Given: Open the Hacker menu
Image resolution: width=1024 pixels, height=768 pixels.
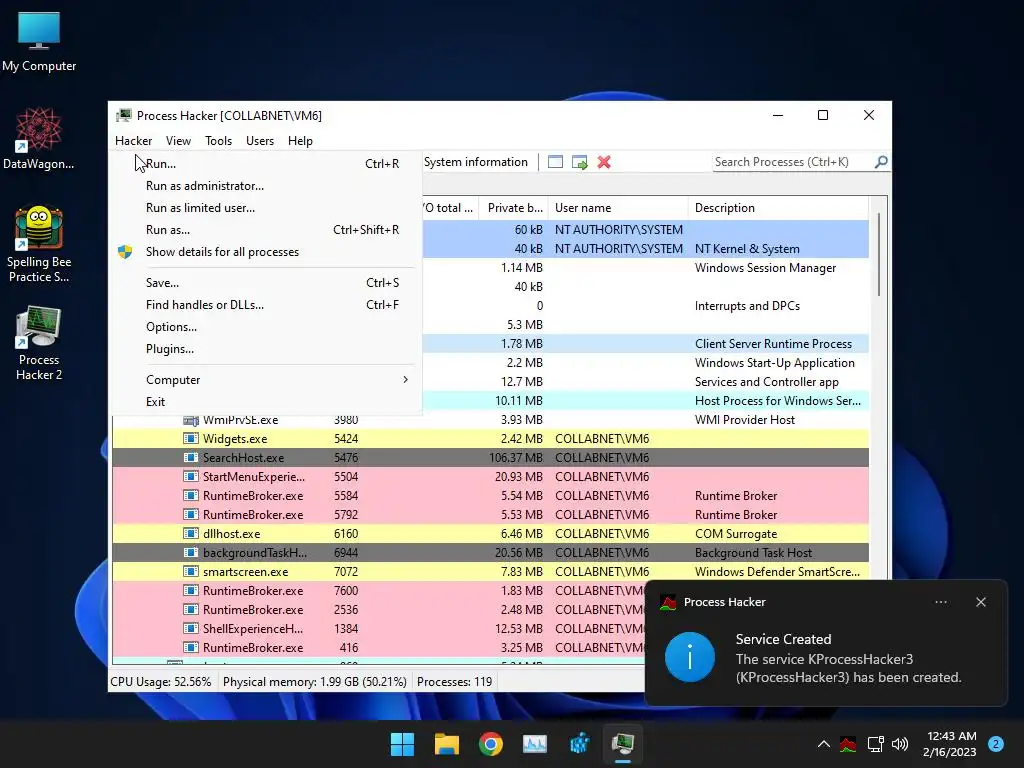Looking at the screenshot, I should (x=133, y=141).
